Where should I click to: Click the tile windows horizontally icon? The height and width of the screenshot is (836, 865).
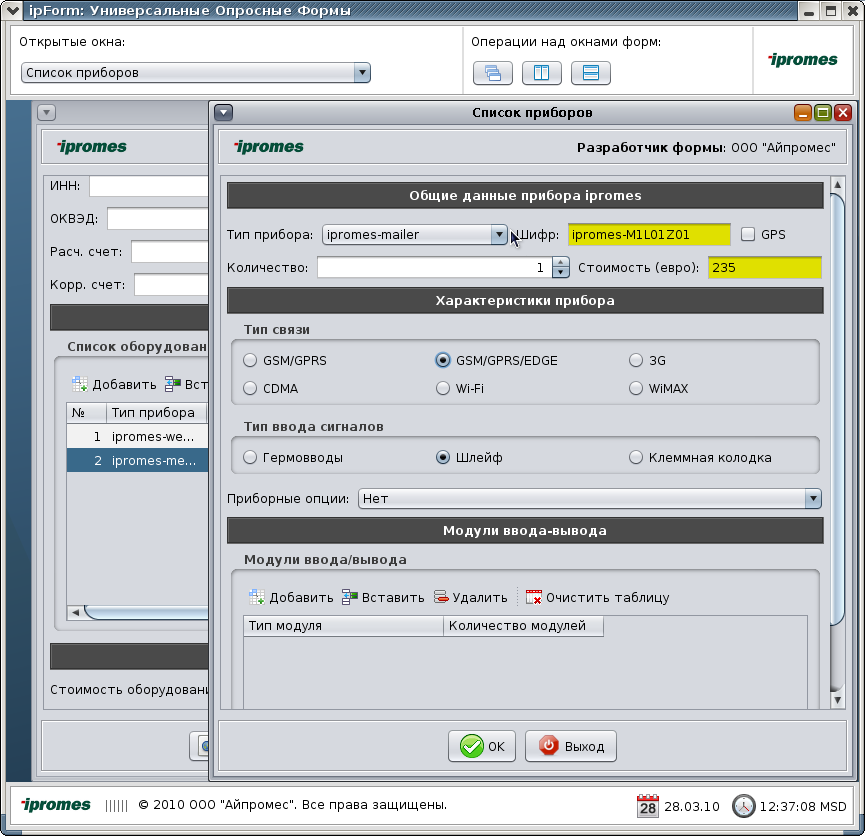point(591,73)
